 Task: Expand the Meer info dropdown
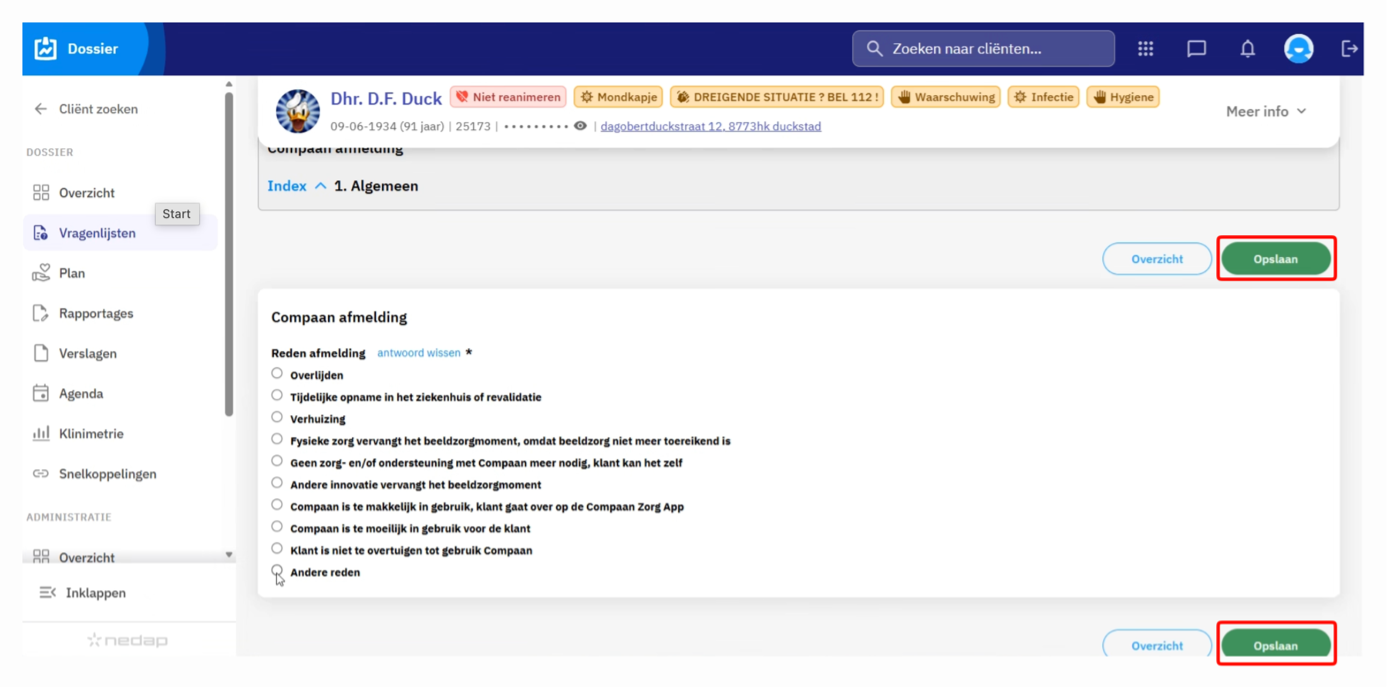(x=1266, y=111)
